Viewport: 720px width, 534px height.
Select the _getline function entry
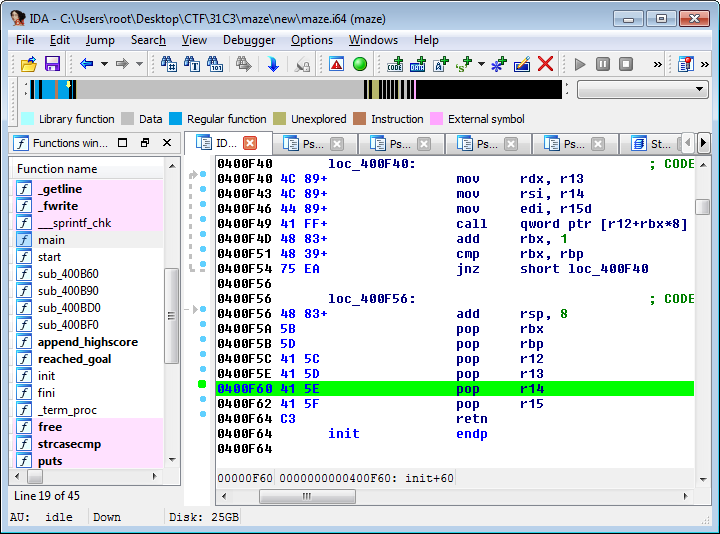[60, 189]
